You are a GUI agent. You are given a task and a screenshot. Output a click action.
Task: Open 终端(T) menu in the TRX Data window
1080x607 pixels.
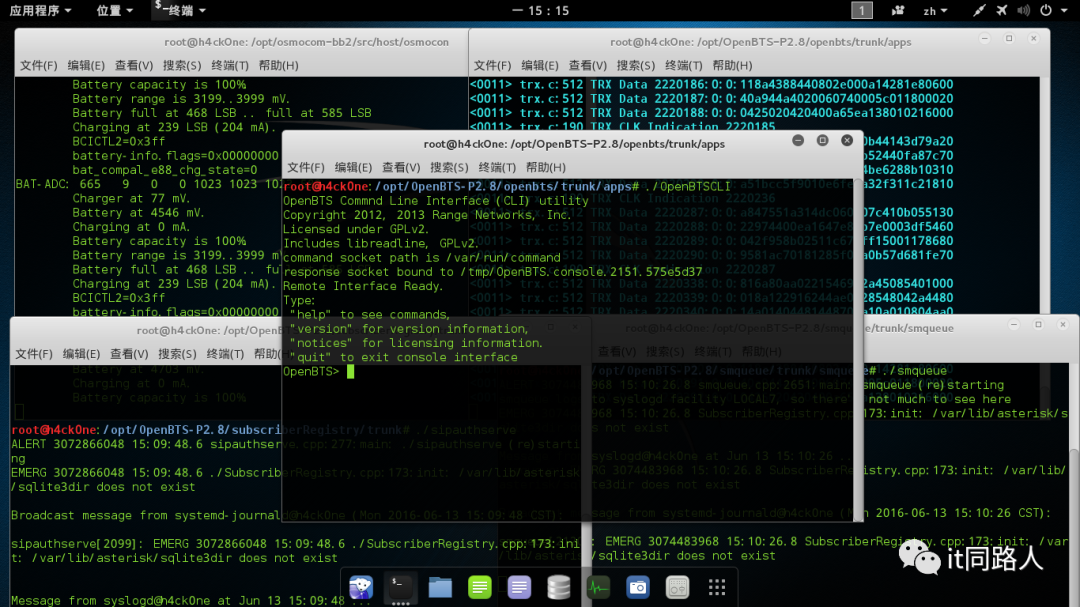coord(683,65)
